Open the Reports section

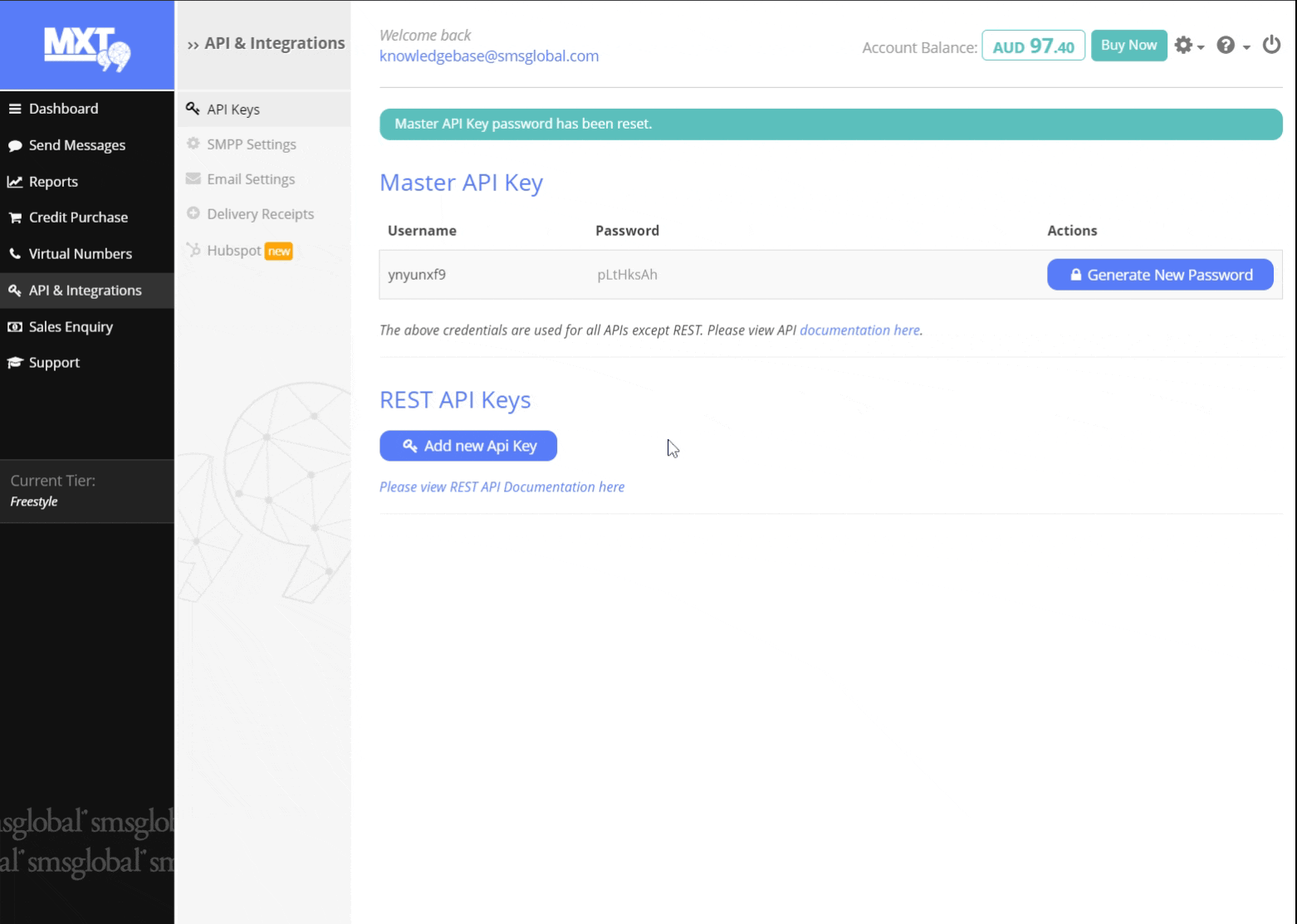click(53, 182)
